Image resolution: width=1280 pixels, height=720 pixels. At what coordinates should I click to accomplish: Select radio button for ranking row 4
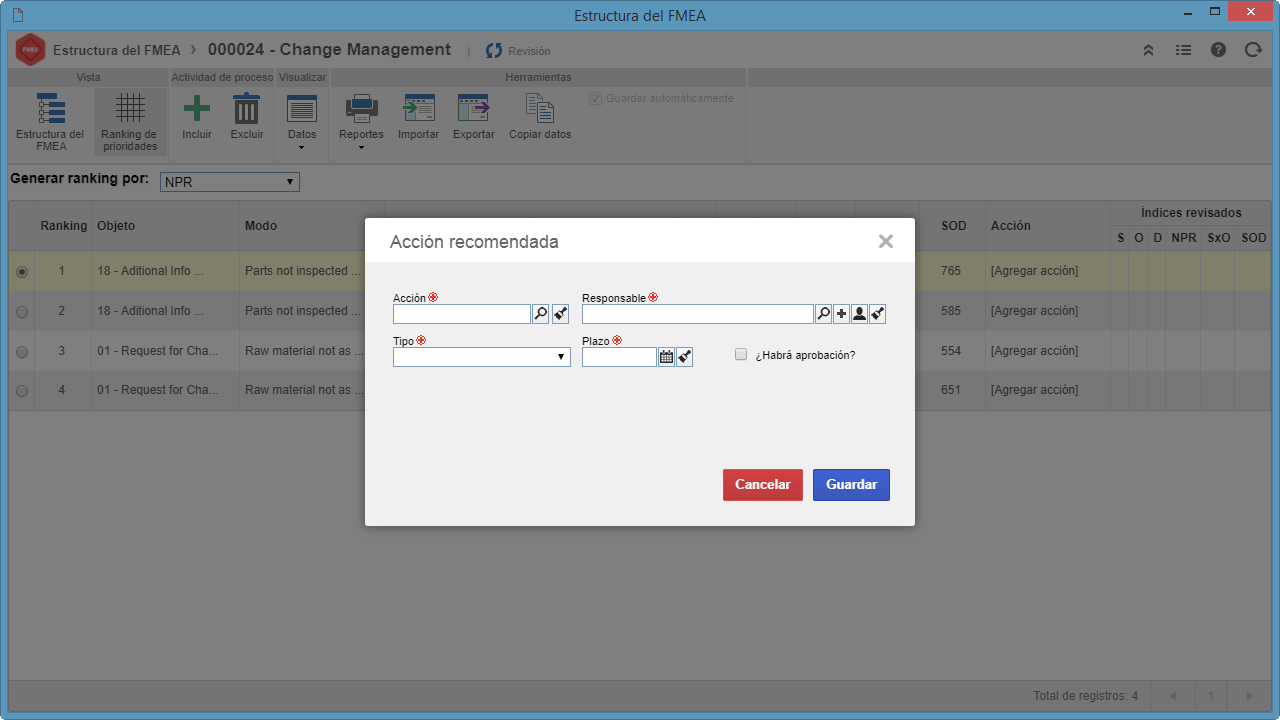pos(22,391)
